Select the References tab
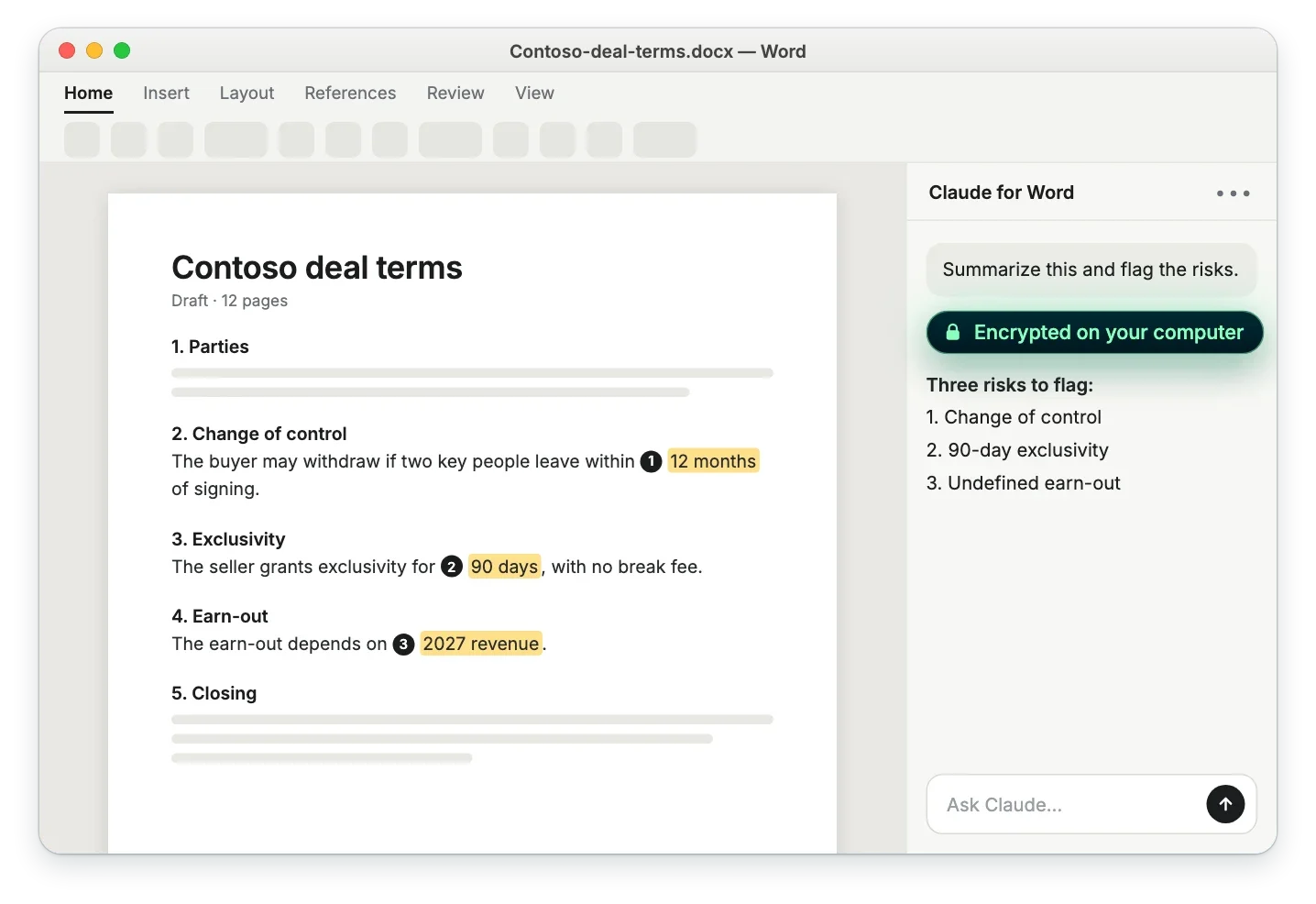The height and width of the screenshot is (904, 1316). click(x=350, y=93)
